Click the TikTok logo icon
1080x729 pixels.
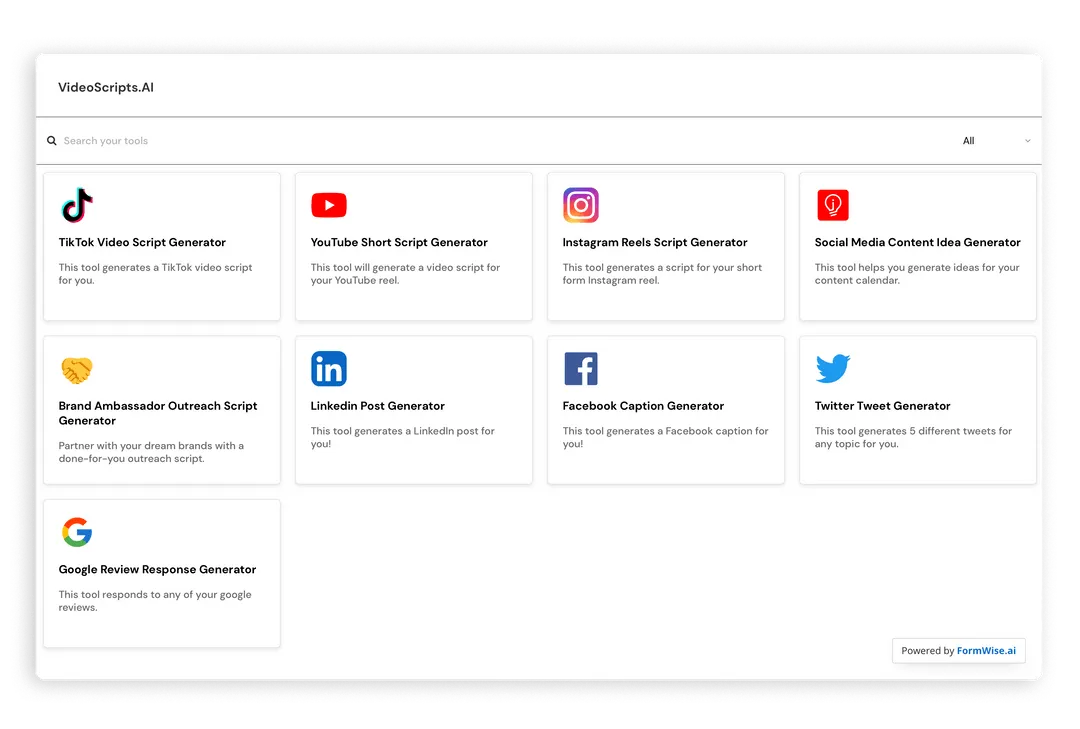[x=77, y=205]
